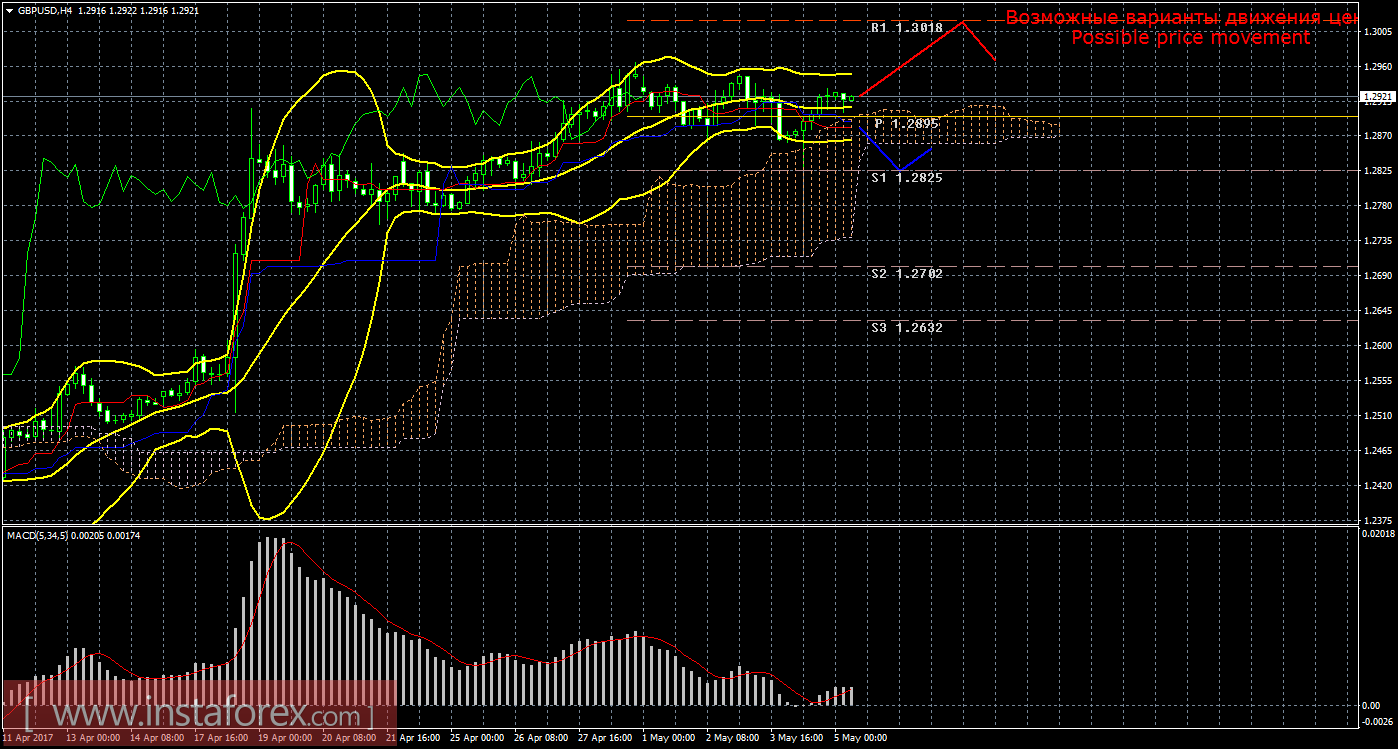Click the 0.02018 MACD scale value
This screenshot has height=749, width=1398.
[1377, 534]
